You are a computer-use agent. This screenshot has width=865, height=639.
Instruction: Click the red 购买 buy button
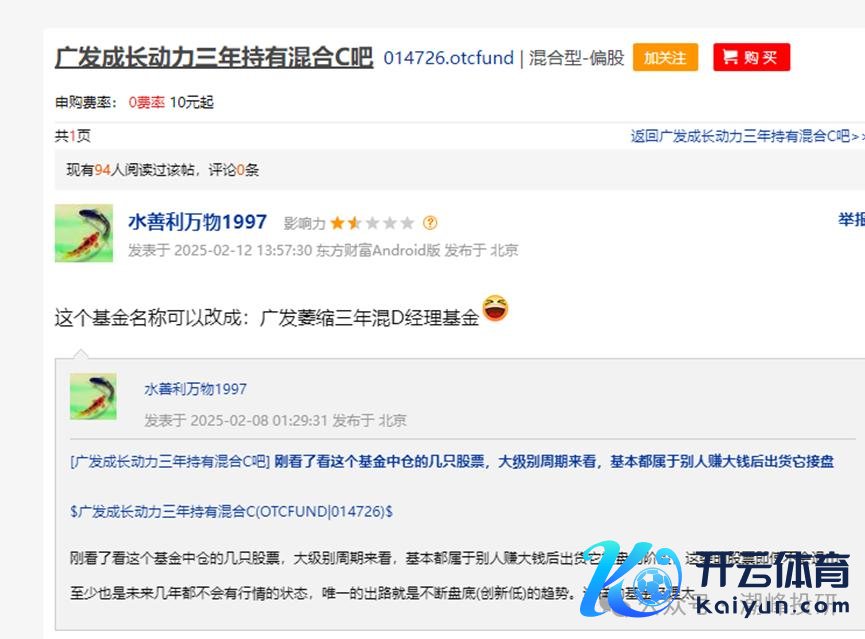[751, 57]
